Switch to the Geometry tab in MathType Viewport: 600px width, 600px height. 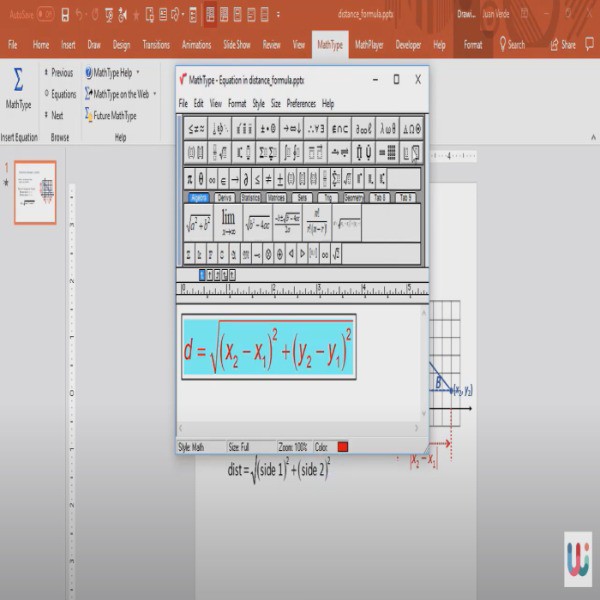(x=354, y=198)
